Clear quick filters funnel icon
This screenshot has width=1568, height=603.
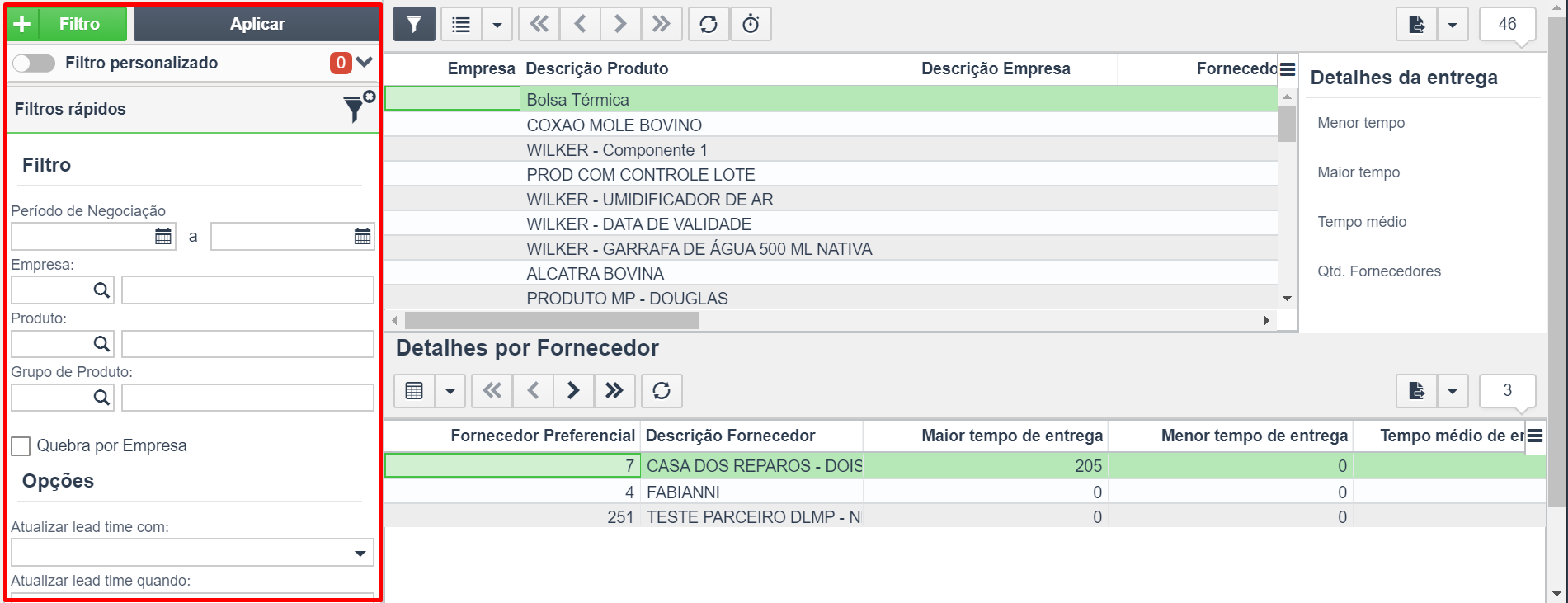click(357, 107)
